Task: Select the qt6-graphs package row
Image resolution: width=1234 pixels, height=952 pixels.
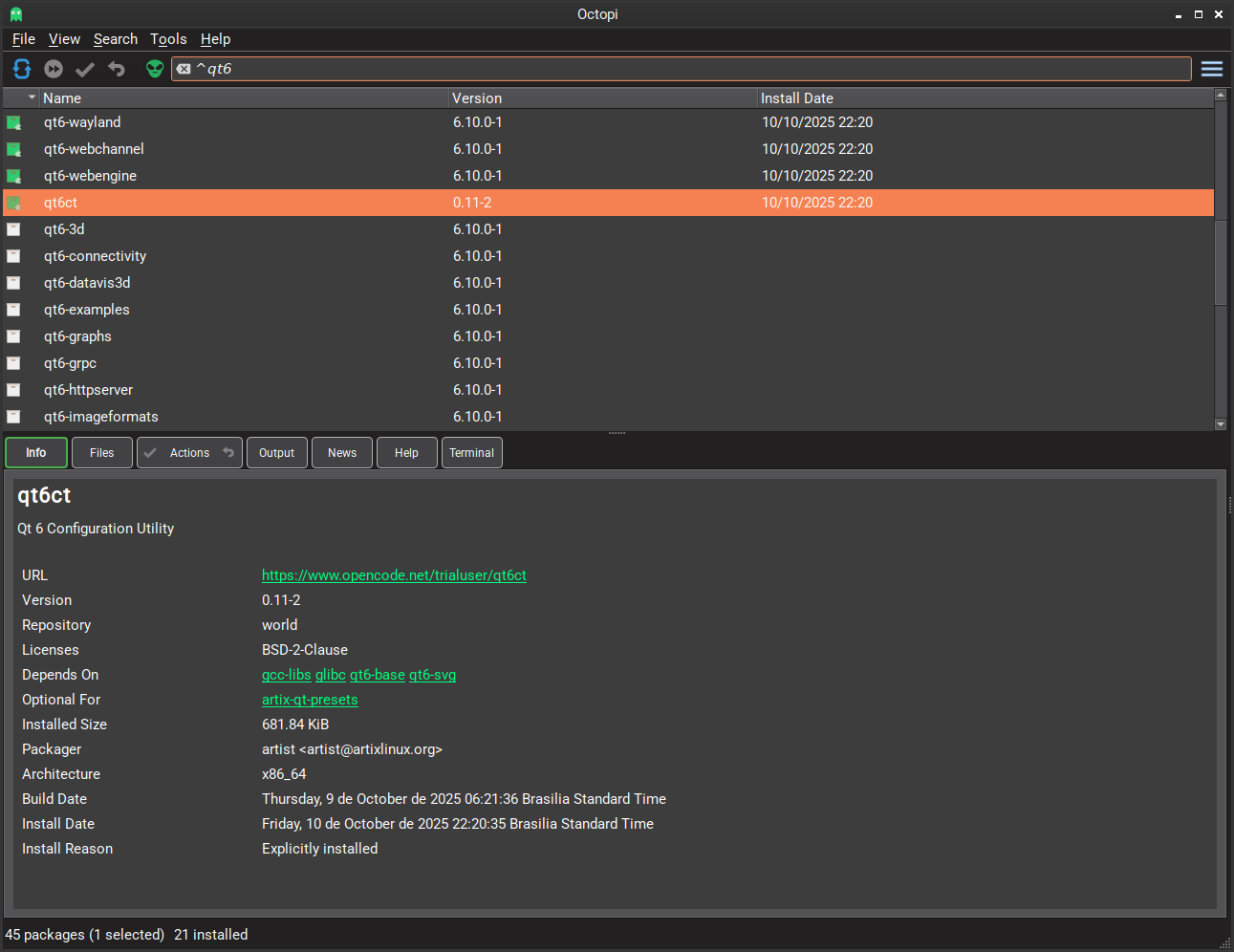Action: [x=609, y=336]
